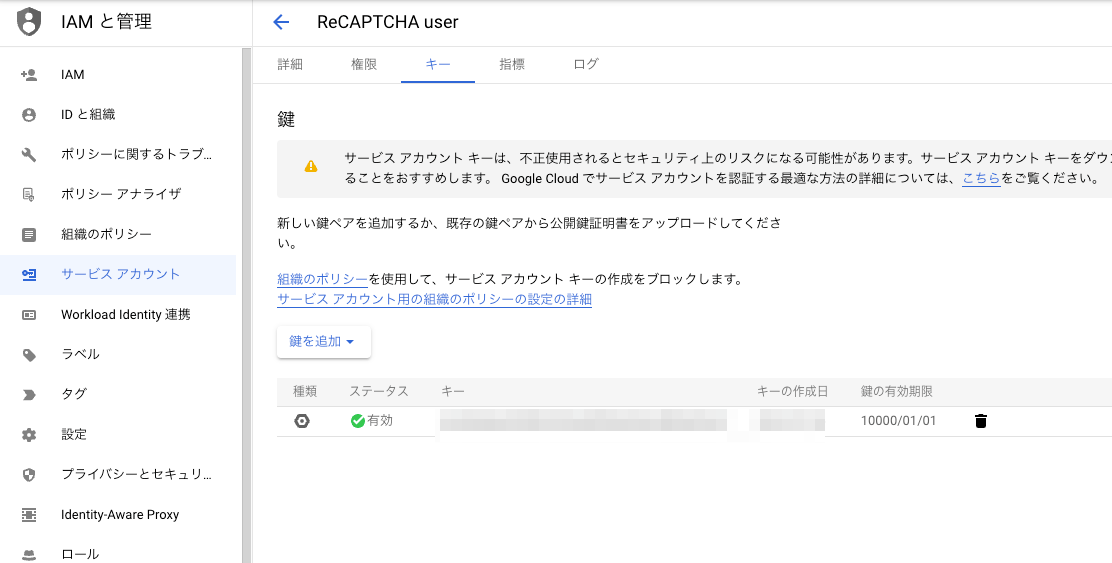The image size is (1112, 563).
Task: Click the 鍵 section heading
Action: (286, 120)
